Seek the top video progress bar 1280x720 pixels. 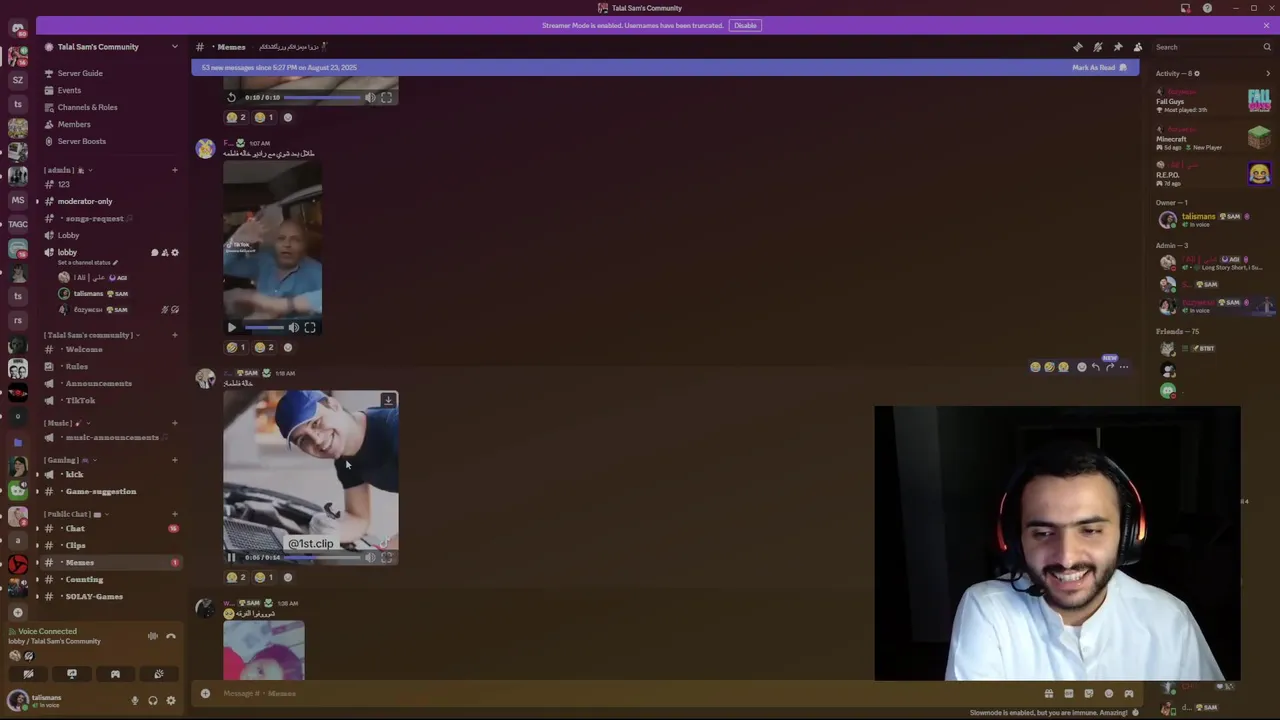click(x=324, y=97)
